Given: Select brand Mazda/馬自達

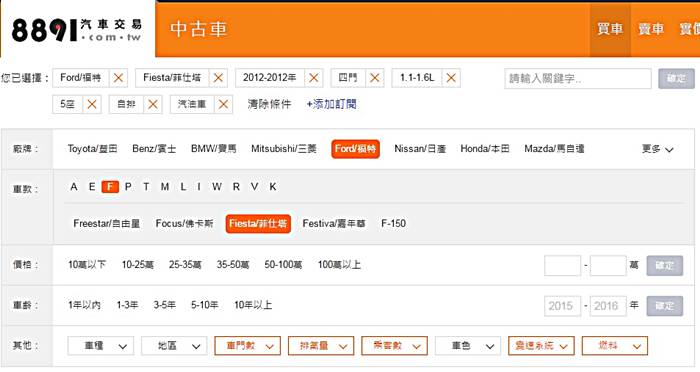Looking at the screenshot, I should 554,149.
